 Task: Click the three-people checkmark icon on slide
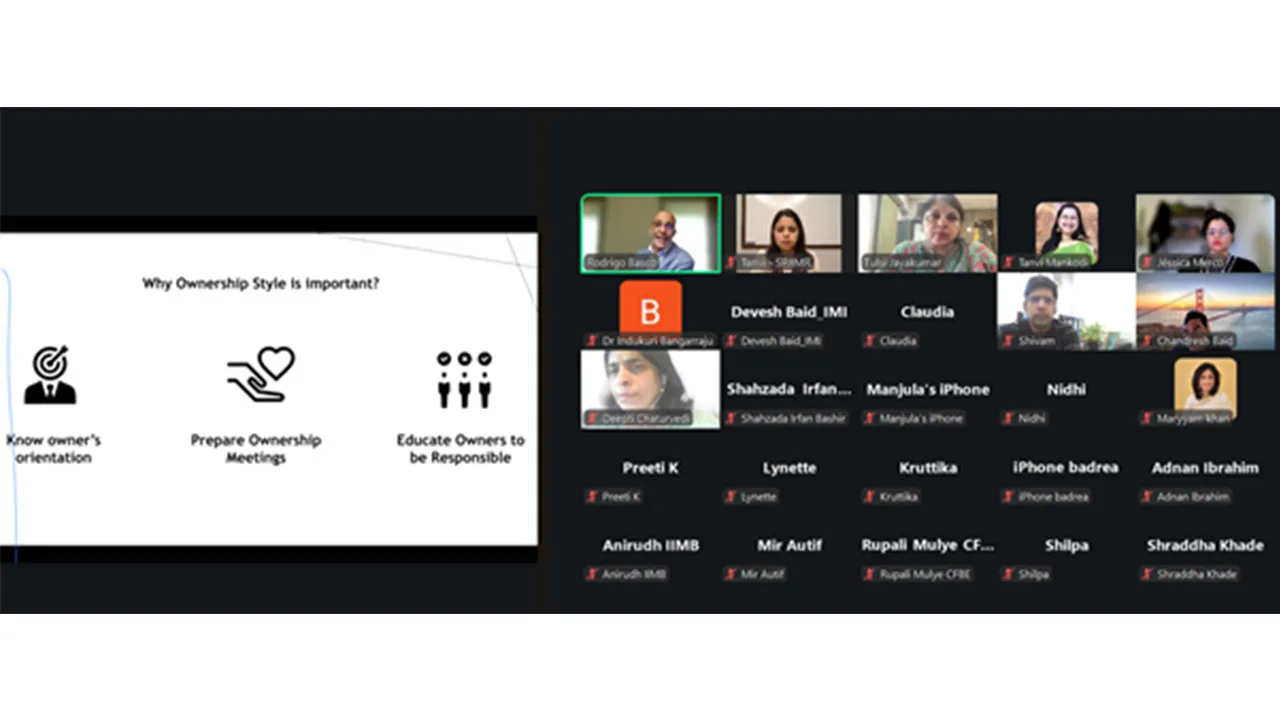point(464,378)
